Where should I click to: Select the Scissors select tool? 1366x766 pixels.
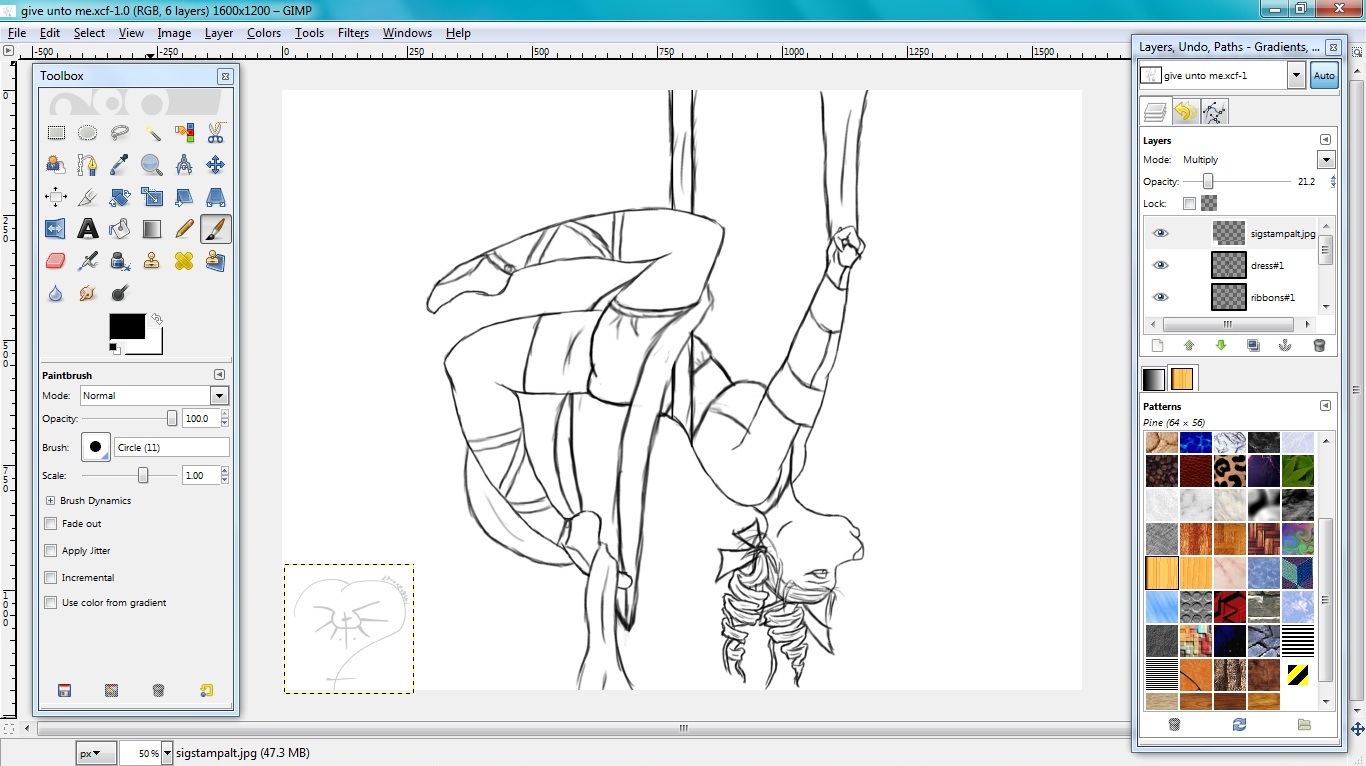[x=215, y=133]
